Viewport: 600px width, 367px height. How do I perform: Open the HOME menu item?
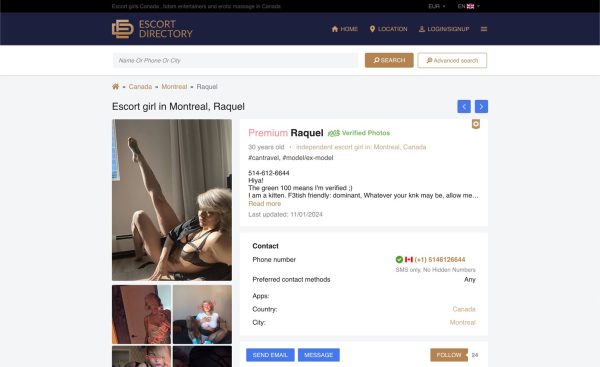(344, 29)
